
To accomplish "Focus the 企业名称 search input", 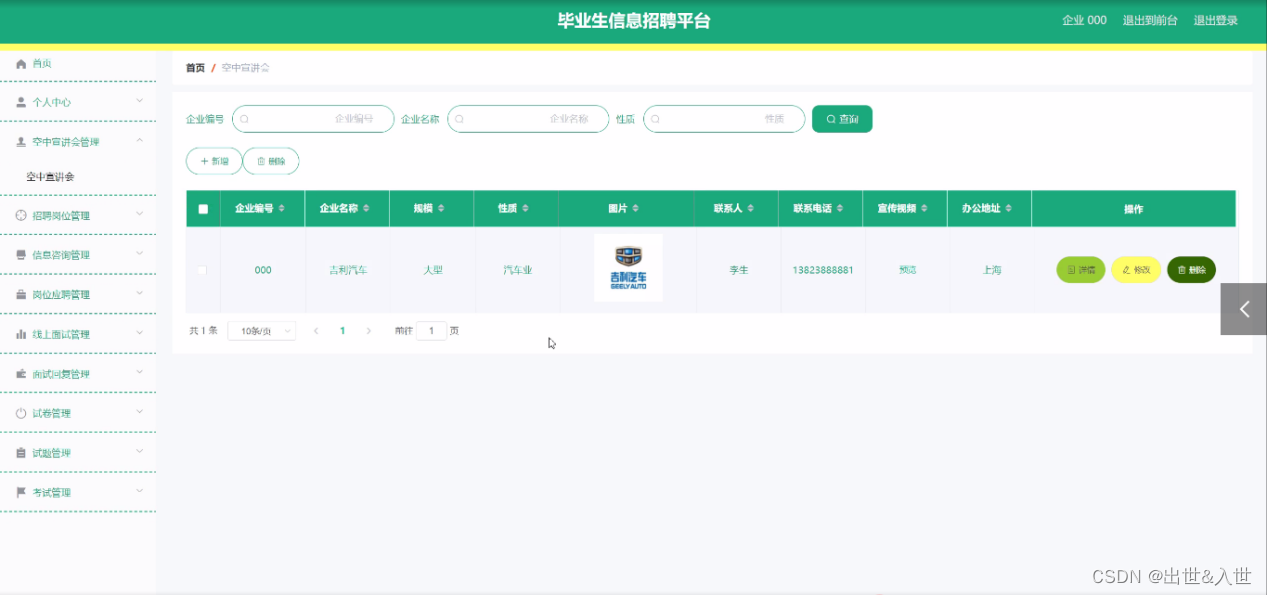I will click(528, 119).
